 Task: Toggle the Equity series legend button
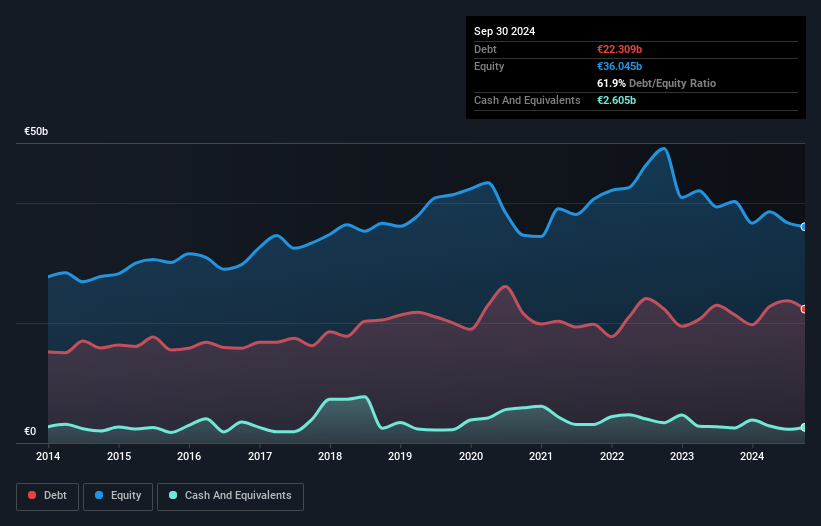[x=118, y=496]
